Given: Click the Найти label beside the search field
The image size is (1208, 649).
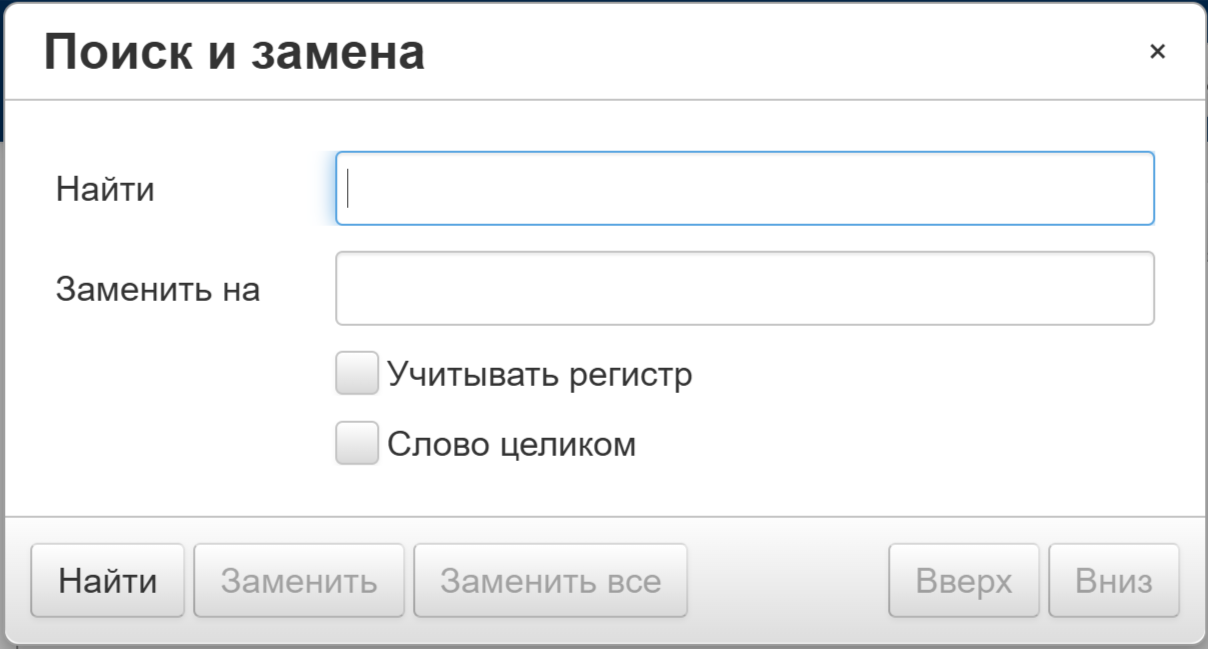Looking at the screenshot, I should (105, 188).
